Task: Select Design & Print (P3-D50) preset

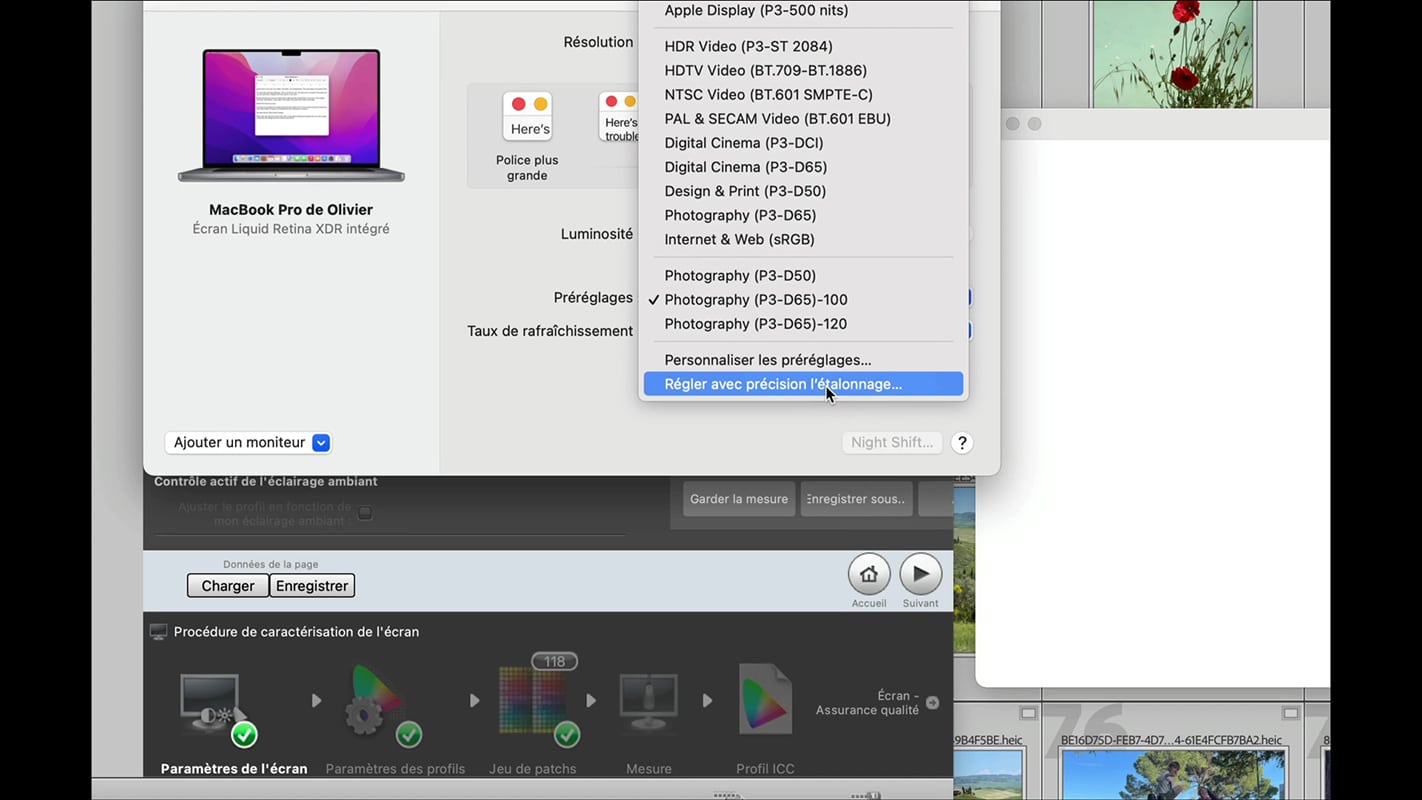Action: coord(803,191)
